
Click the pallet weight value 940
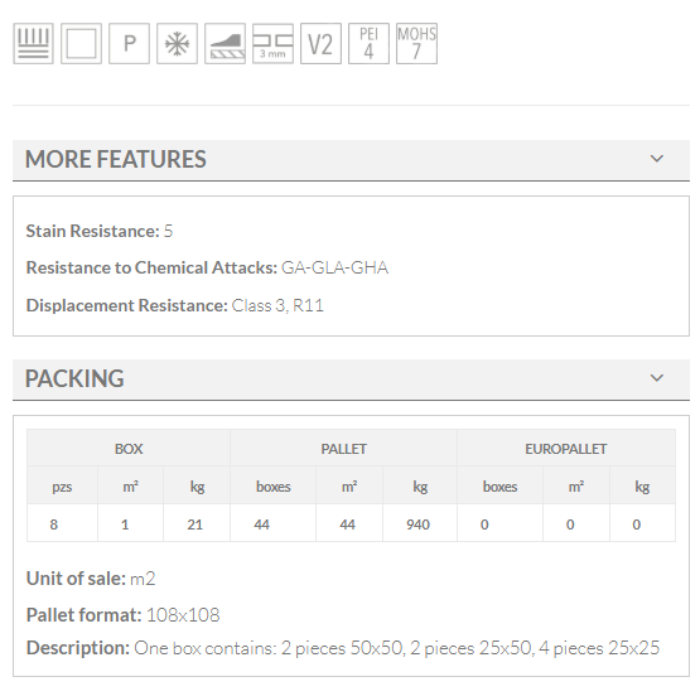click(418, 524)
